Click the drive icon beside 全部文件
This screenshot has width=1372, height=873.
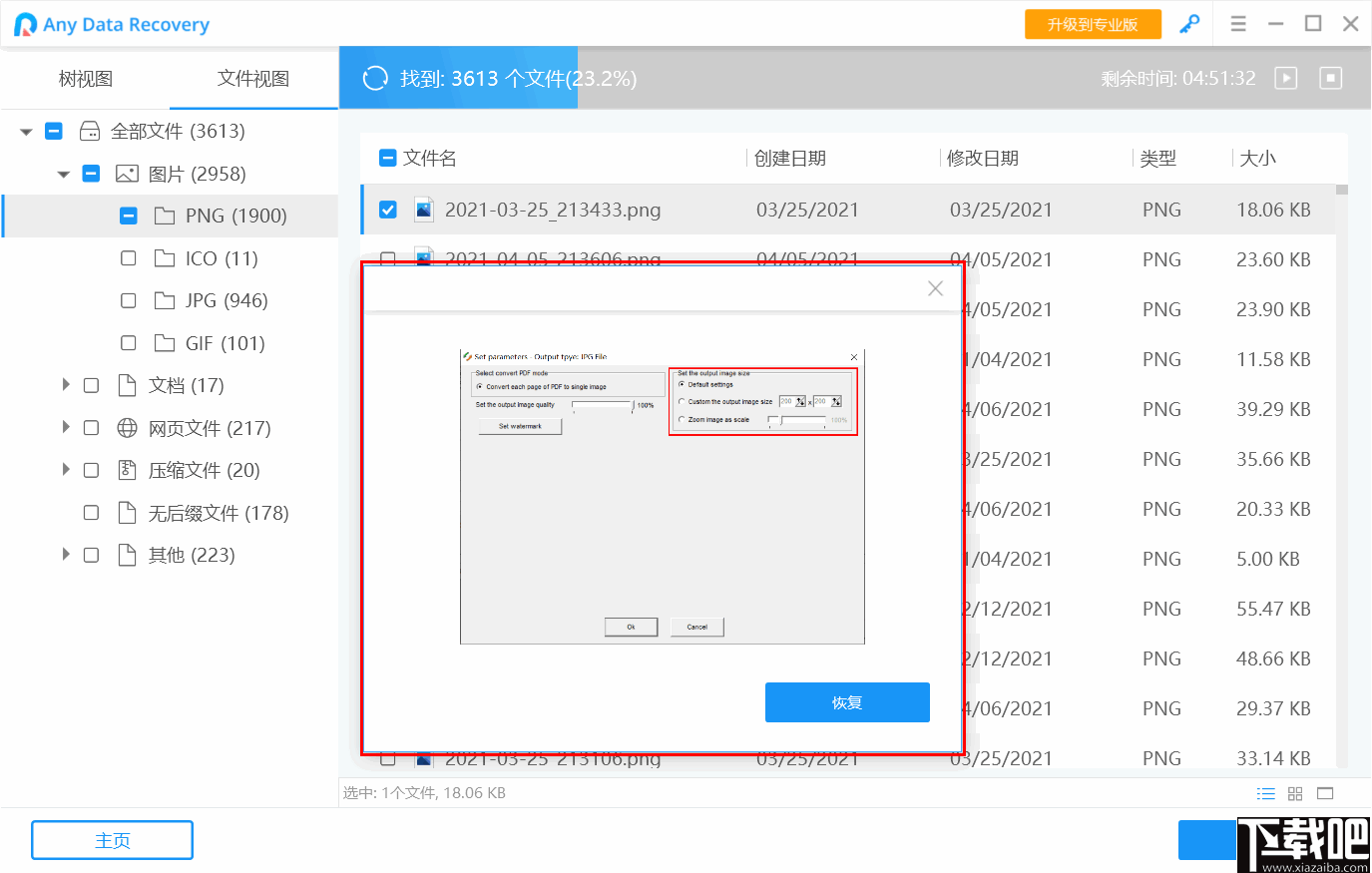coord(90,131)
